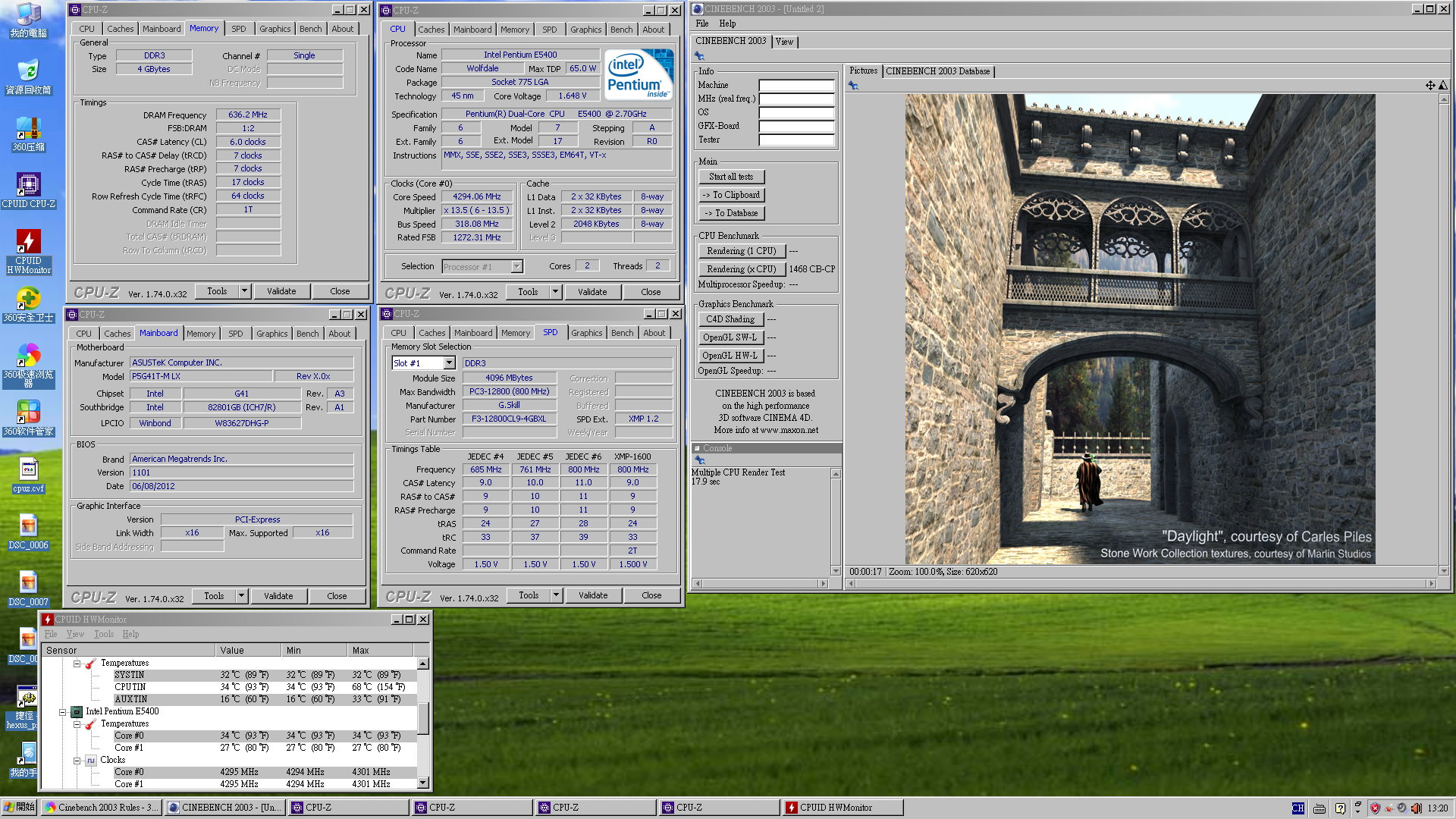This screenshot has height=819, width=1456.
Task: Switch to the Graphics tab in the Mainboard CPU-Z window
Action: pyautogui.click(x=271, y=334)
